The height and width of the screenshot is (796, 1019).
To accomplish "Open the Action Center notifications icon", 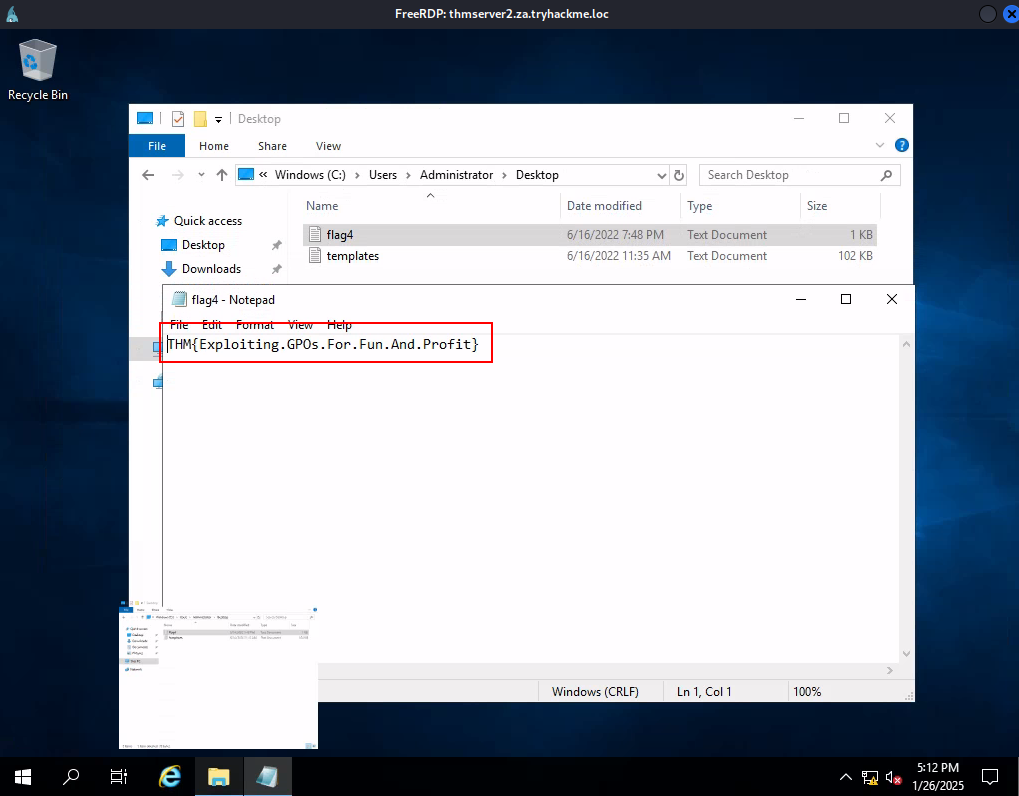I will click(989, 777).
